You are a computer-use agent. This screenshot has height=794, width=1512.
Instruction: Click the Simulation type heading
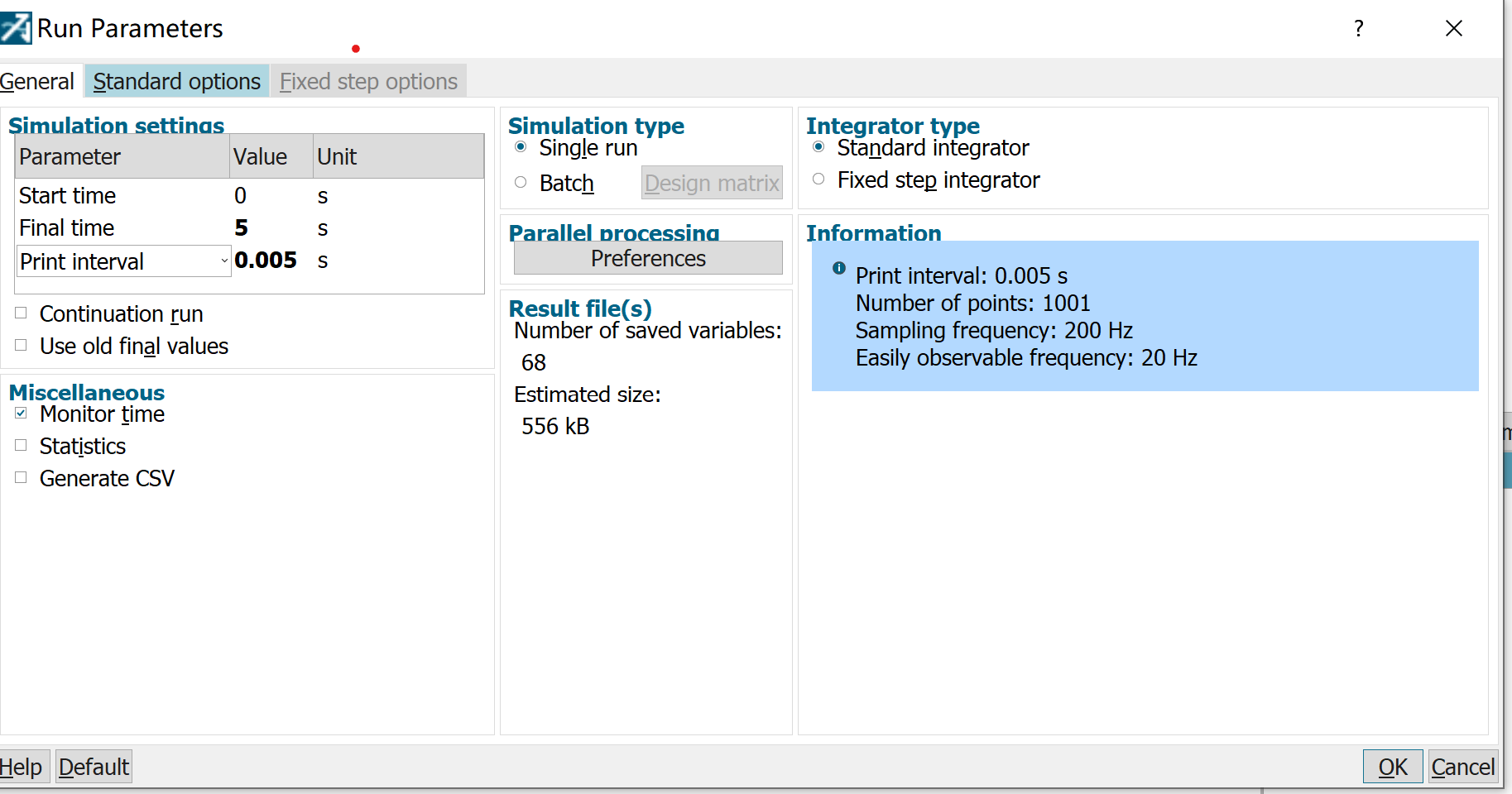pos(596,126)
